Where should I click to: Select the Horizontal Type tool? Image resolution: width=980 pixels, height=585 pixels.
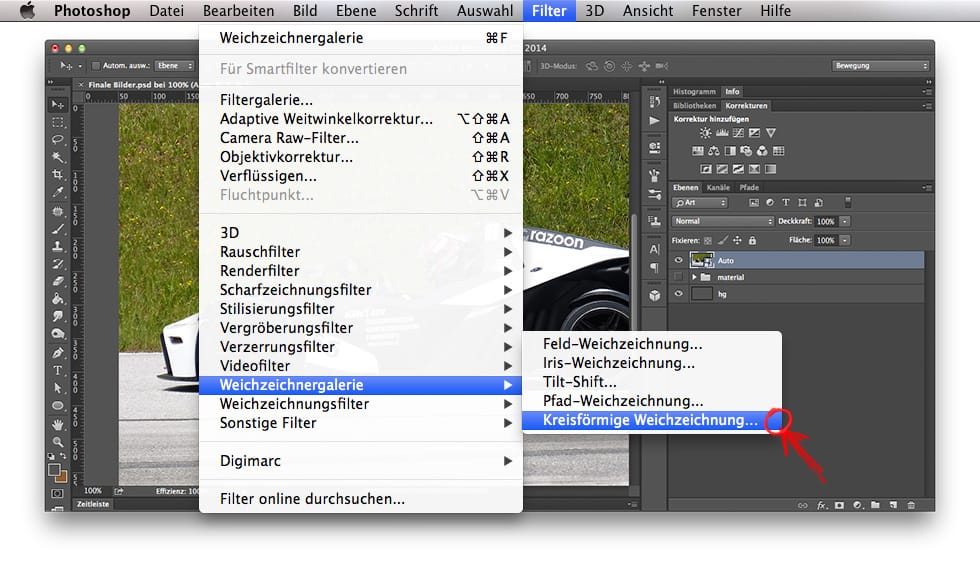click(x=58, y=370)
